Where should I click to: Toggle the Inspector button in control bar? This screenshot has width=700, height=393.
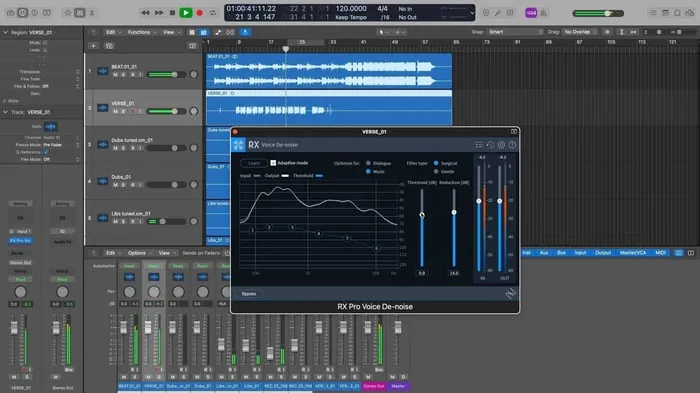tap(22, 13)
